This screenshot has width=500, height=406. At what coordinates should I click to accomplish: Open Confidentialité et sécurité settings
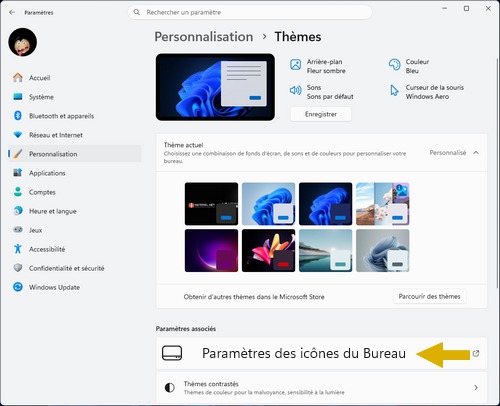[x=75, y=268]
